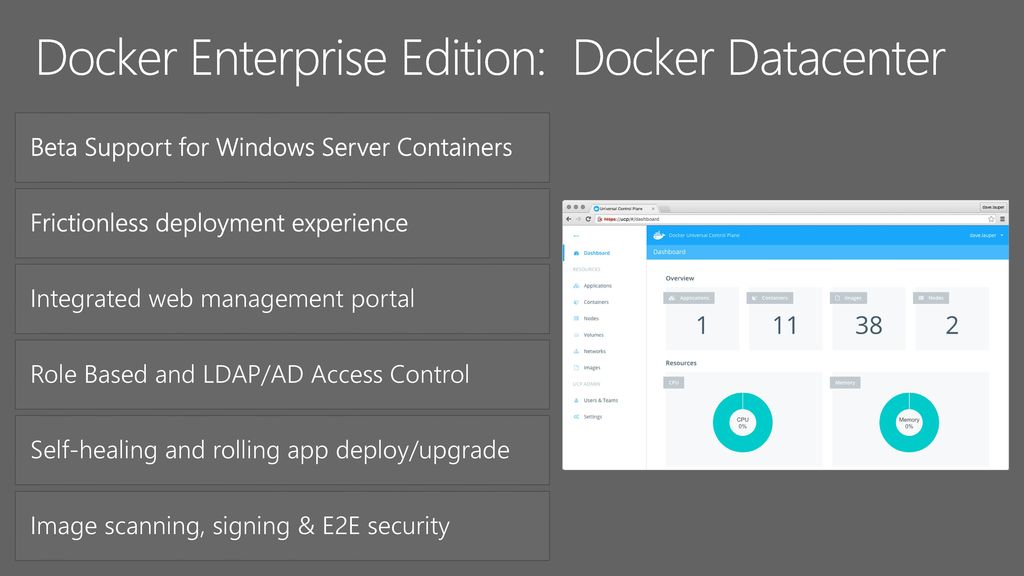Open a new browser tab
This screenshot has width=1024, height=576.
pos(665,209)
